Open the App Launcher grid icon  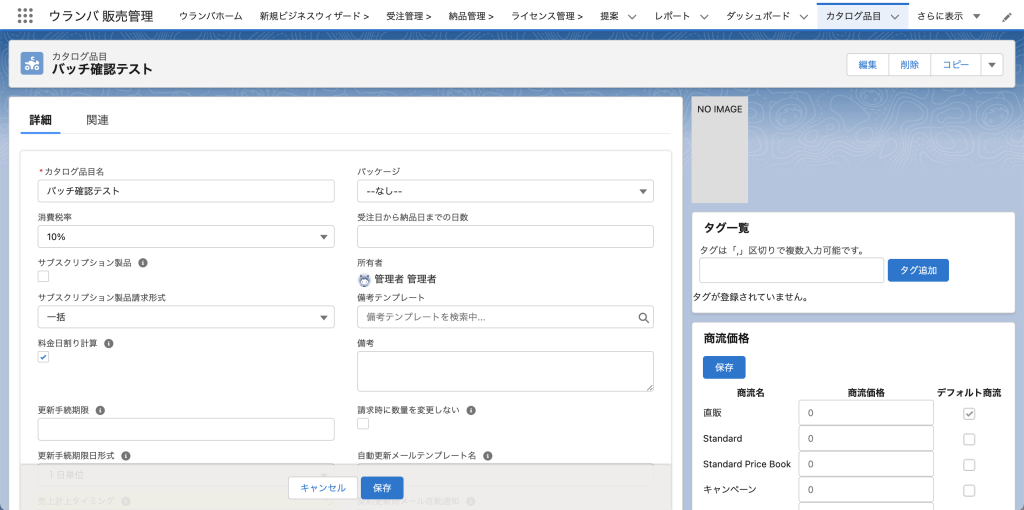25,16
